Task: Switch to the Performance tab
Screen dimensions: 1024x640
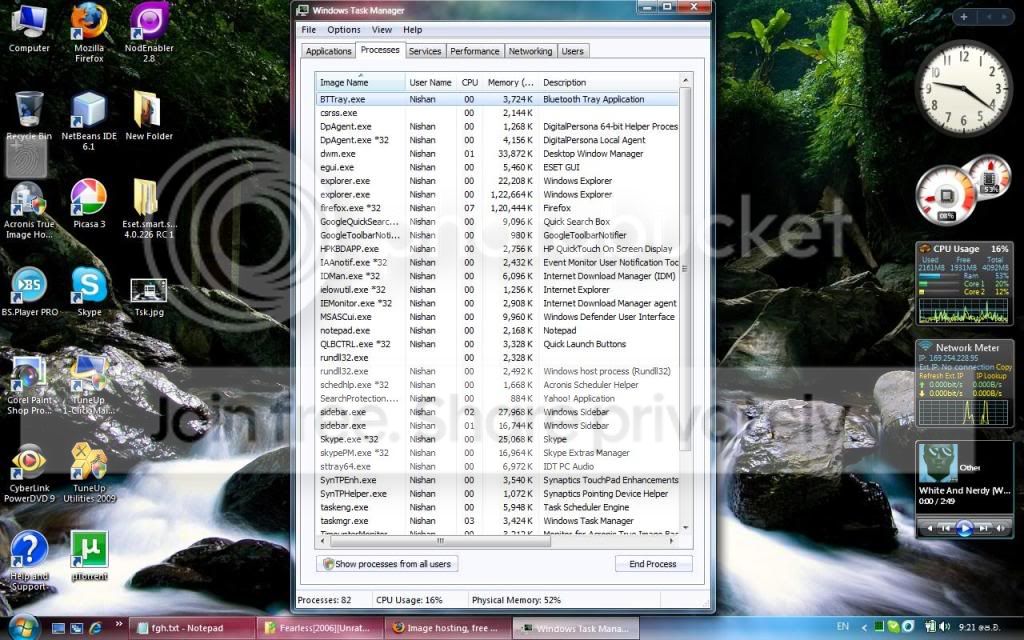Action: pyautogui.click(x=475, y=51)
